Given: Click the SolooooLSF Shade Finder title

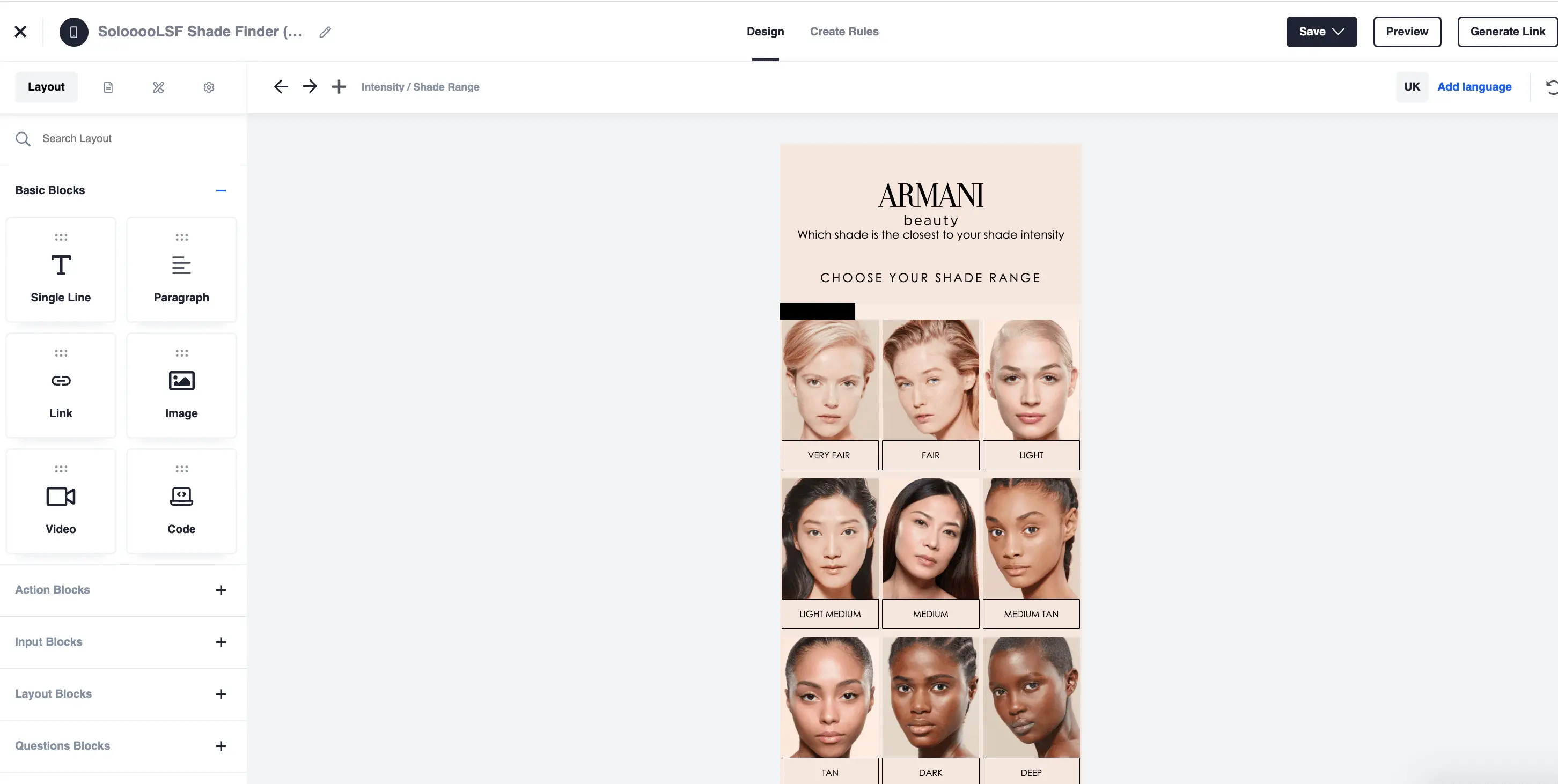Looking at the screenshot, I should (x=200, y=32).
